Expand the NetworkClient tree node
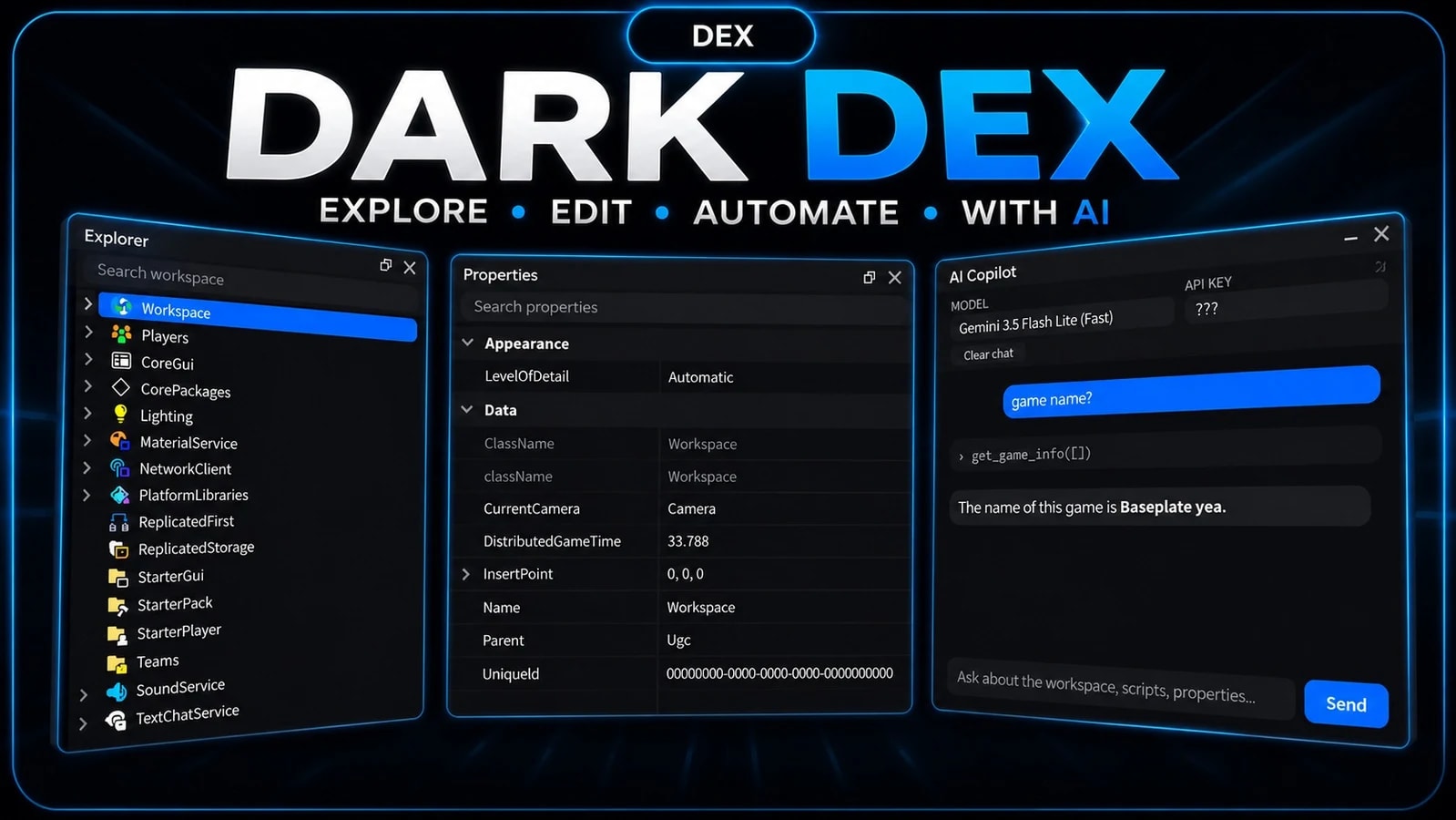This screenshot has height=820, width=1456. click(x=87, y=467)
